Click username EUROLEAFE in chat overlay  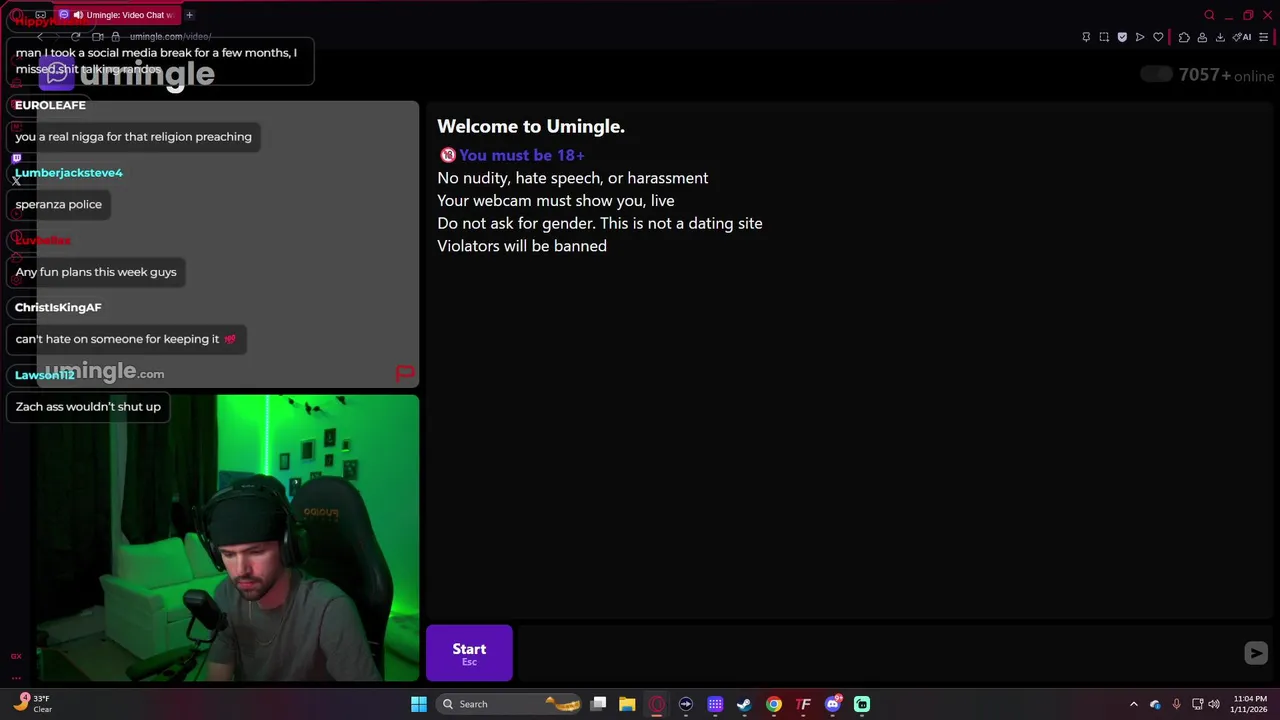click(x=50, y=105)
